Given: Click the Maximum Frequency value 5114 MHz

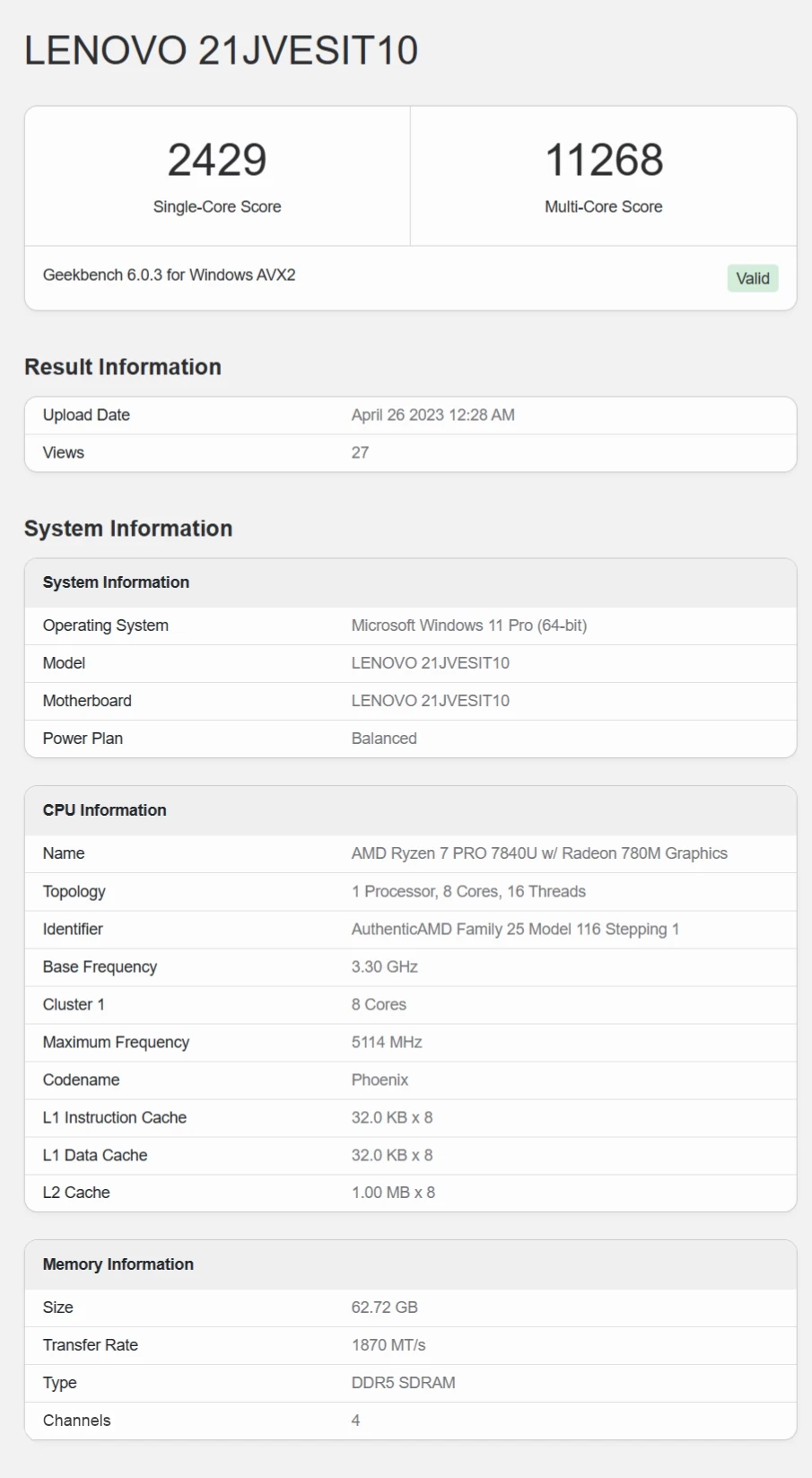Looking at the screenshot, I should [387, 1042].
